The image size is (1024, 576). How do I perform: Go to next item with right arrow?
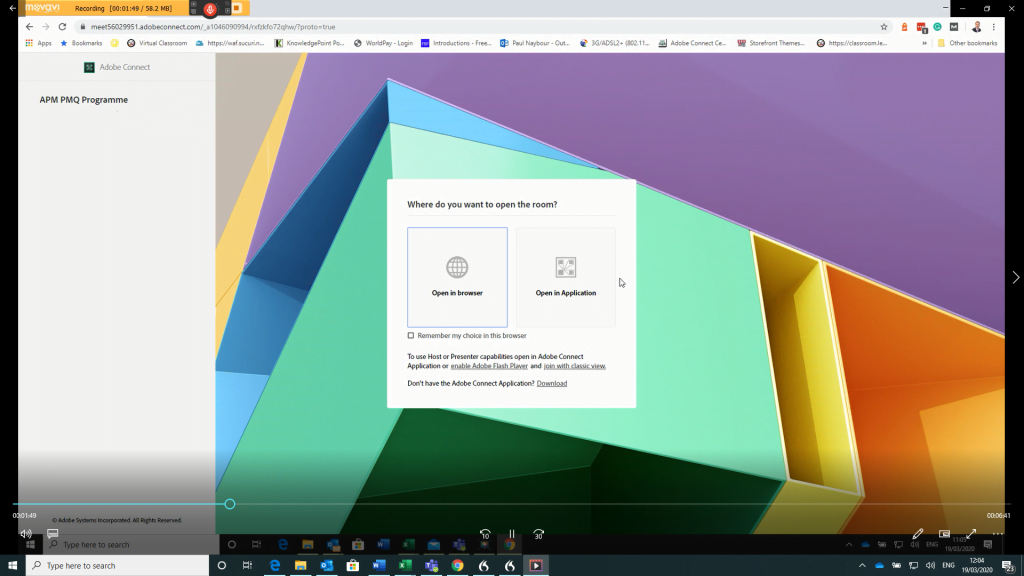(x=1015, y=277)
